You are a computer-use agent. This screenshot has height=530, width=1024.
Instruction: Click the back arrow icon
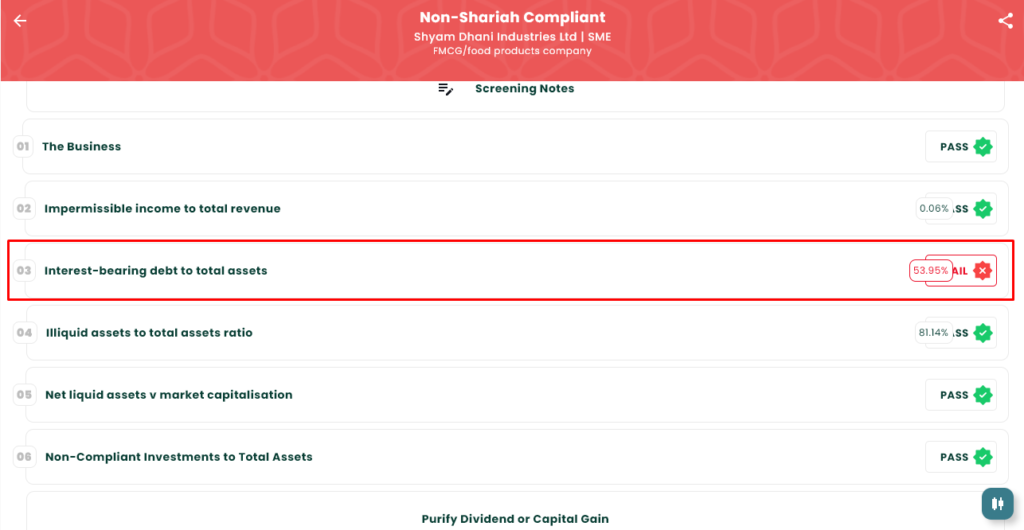20,21
